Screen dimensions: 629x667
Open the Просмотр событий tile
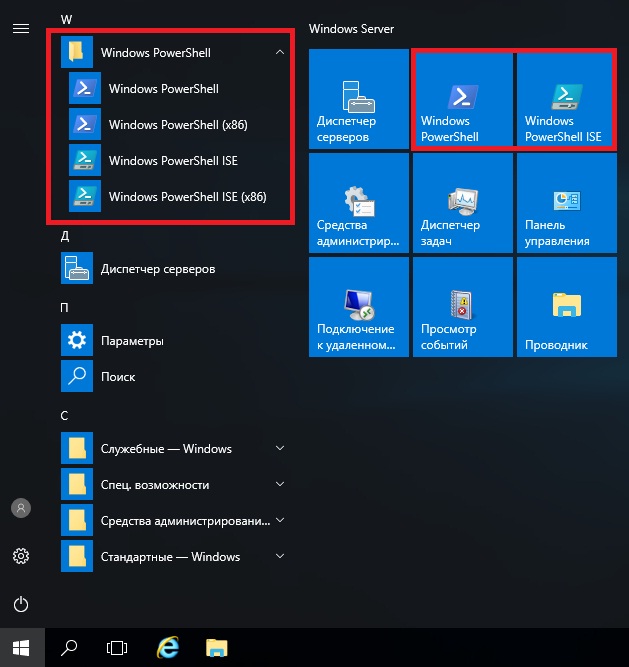(x=463, y=307)
